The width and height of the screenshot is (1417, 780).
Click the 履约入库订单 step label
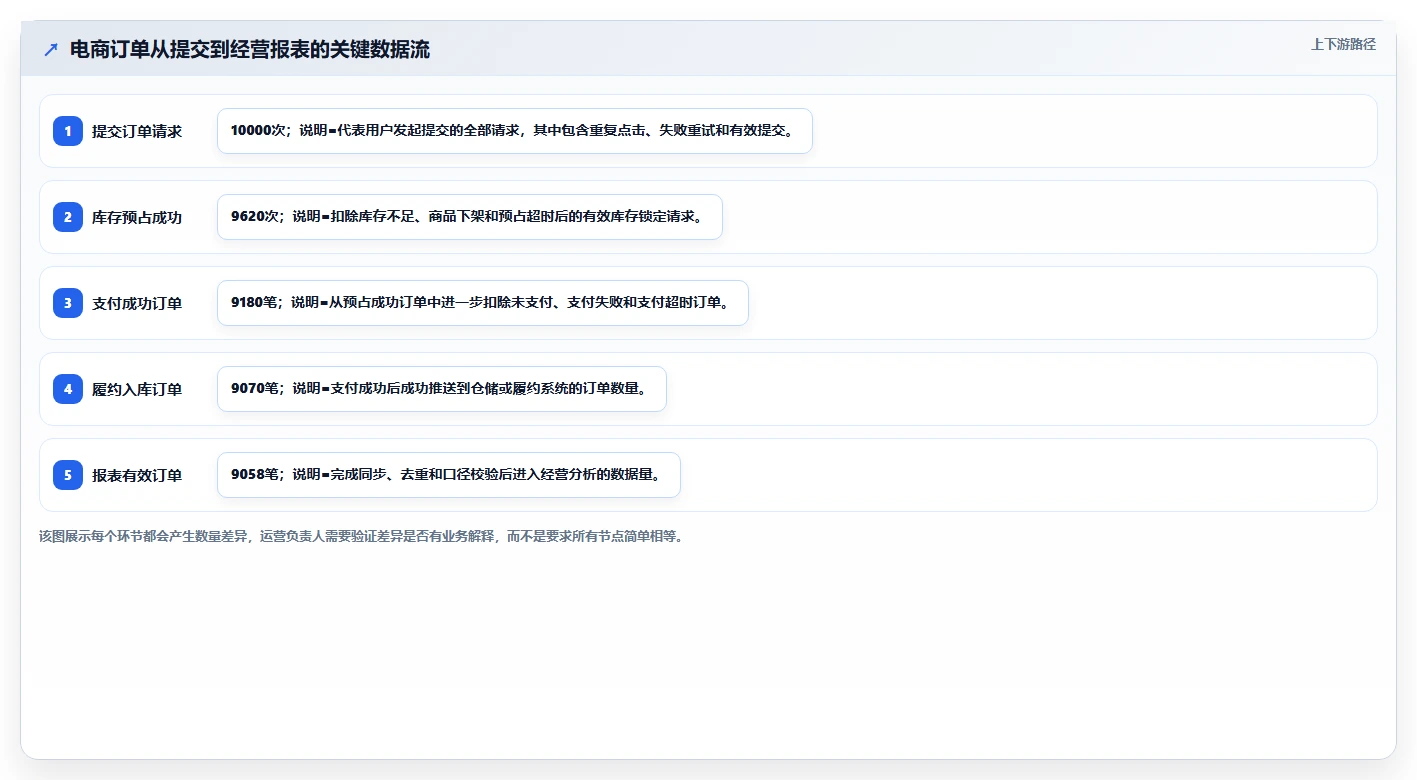[137, 389]
